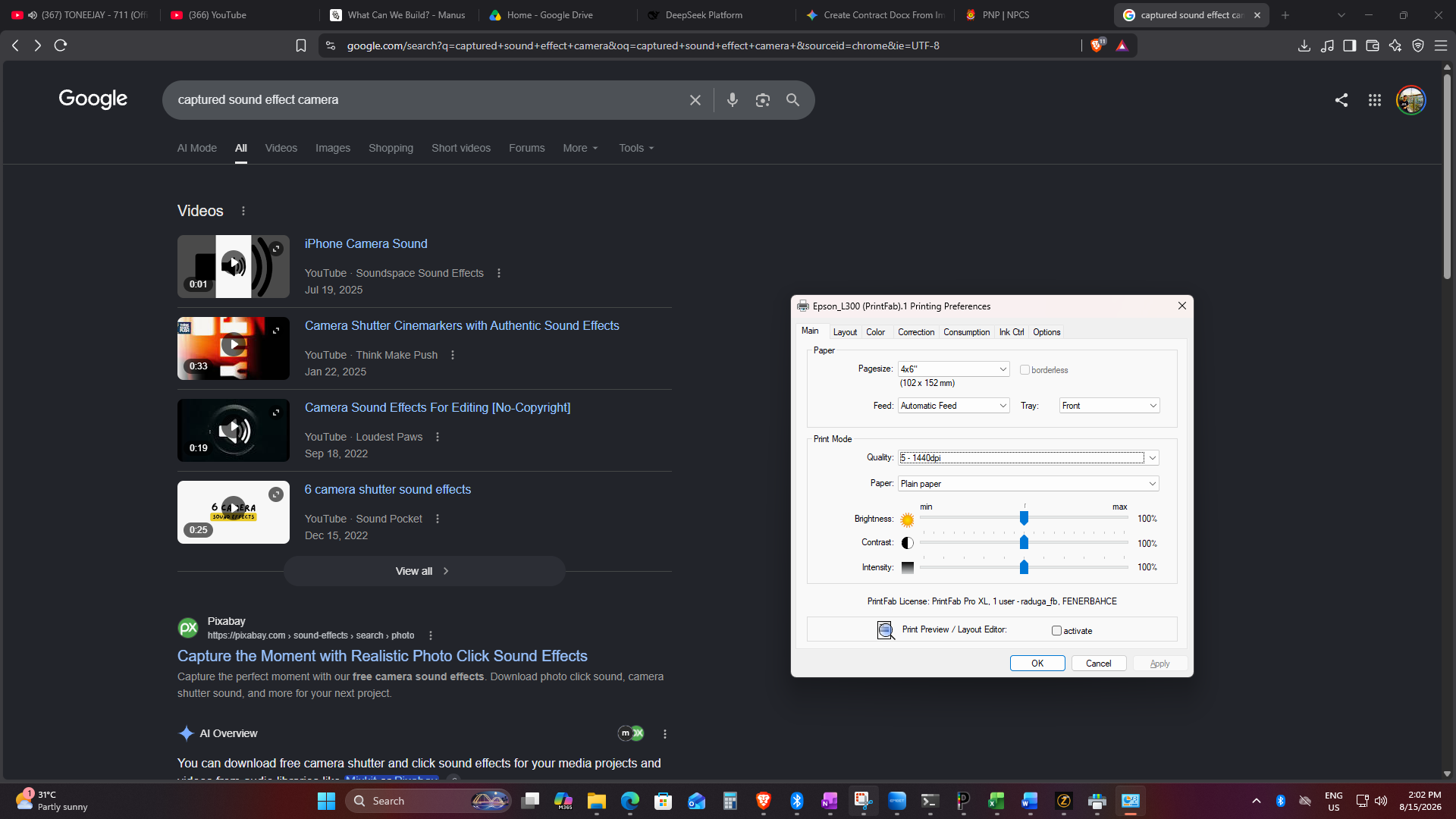
Task: Click the Brave Rewards triangle icon
Action: coord(1122,45)
